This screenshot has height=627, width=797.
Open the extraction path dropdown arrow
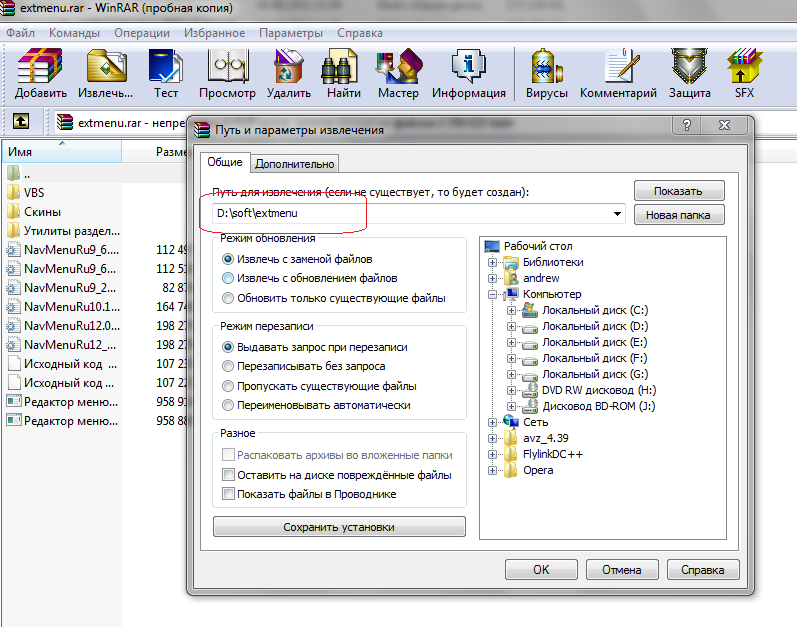617,213
